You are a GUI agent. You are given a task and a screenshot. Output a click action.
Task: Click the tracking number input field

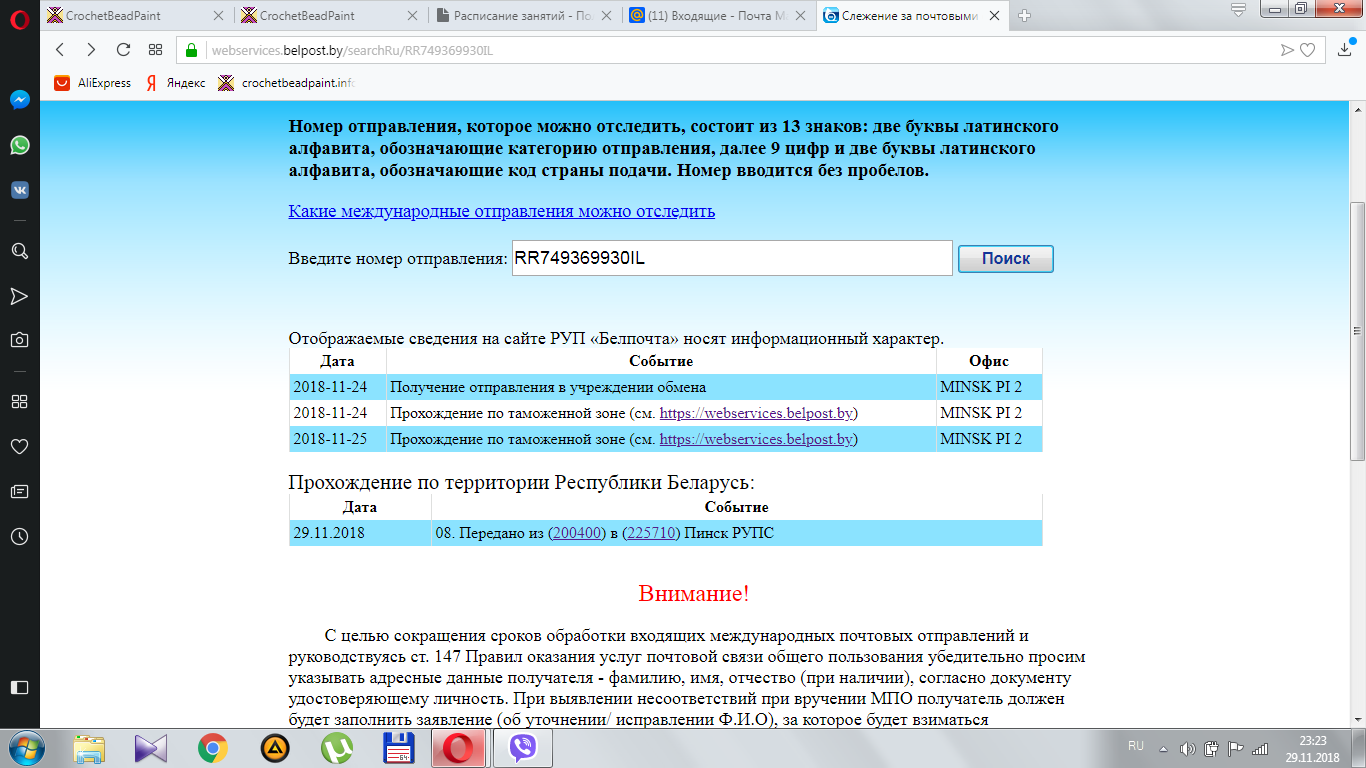click(x=731, y=258)
